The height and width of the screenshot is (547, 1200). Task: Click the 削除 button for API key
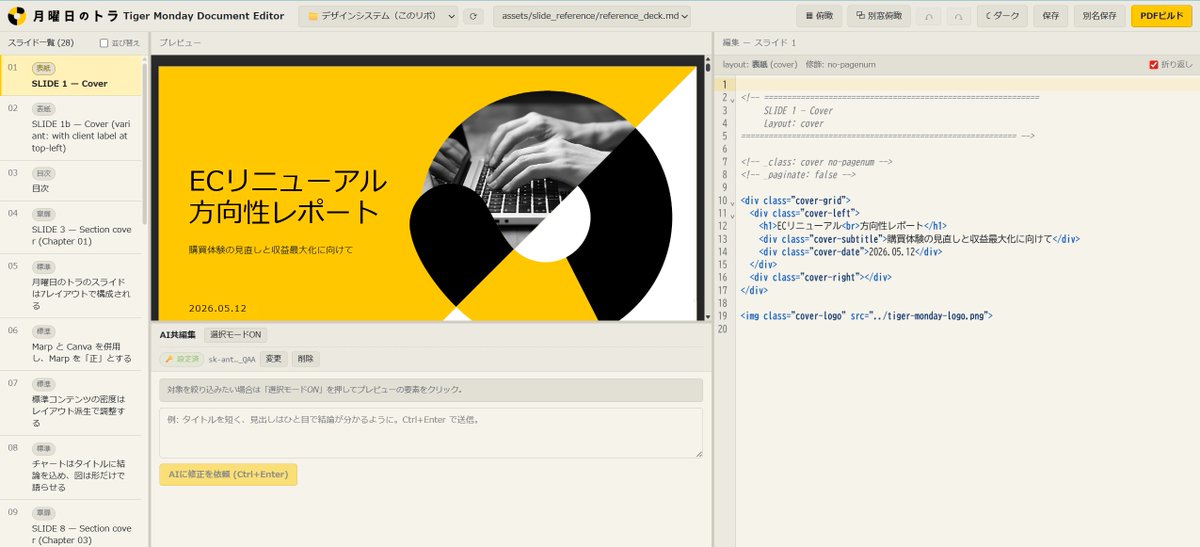pyautogui.click(x=306, y=359)
